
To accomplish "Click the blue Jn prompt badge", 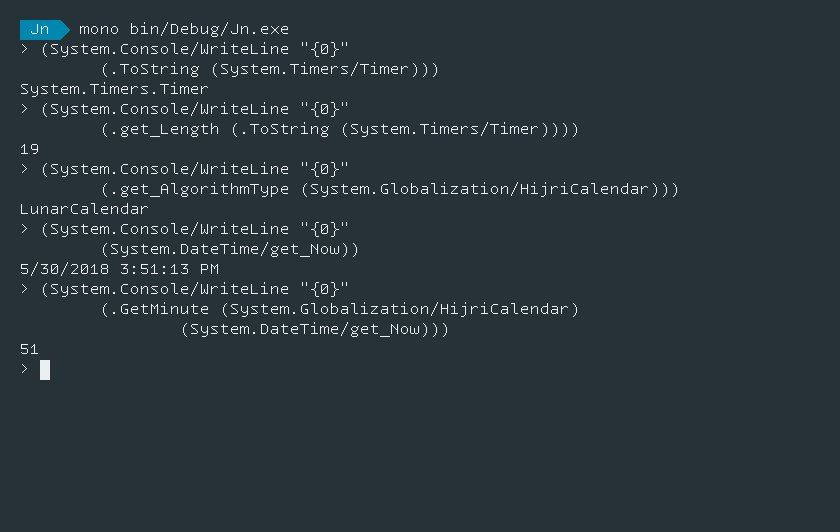I will pos(40,29).
